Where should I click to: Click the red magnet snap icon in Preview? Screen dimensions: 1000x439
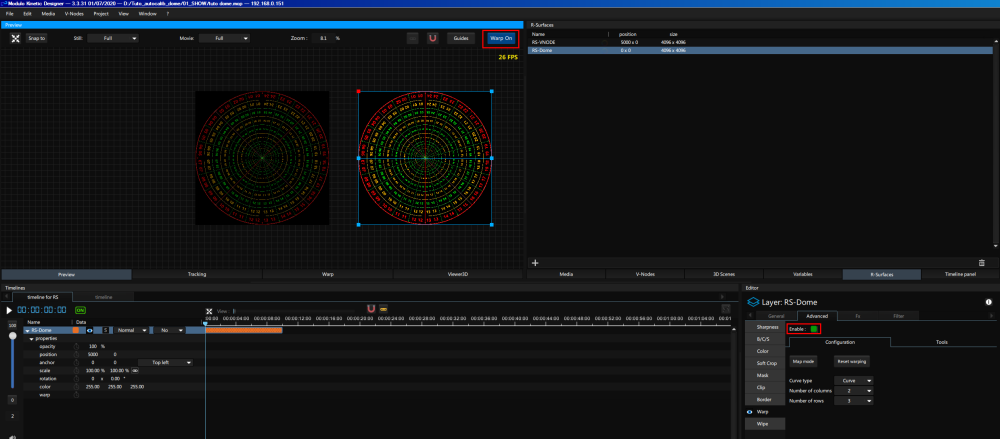coord(433,38)
